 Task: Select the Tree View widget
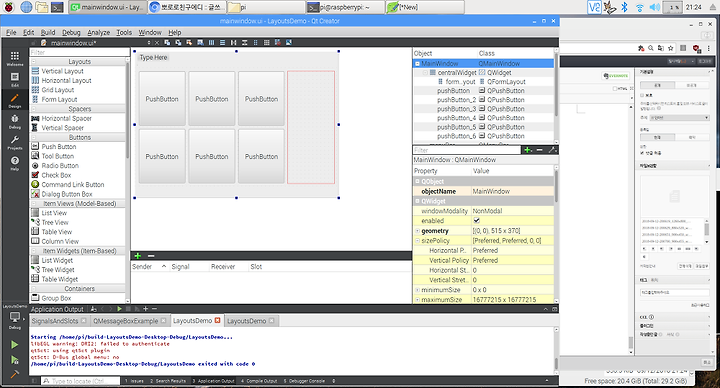(x=55, y=222)
